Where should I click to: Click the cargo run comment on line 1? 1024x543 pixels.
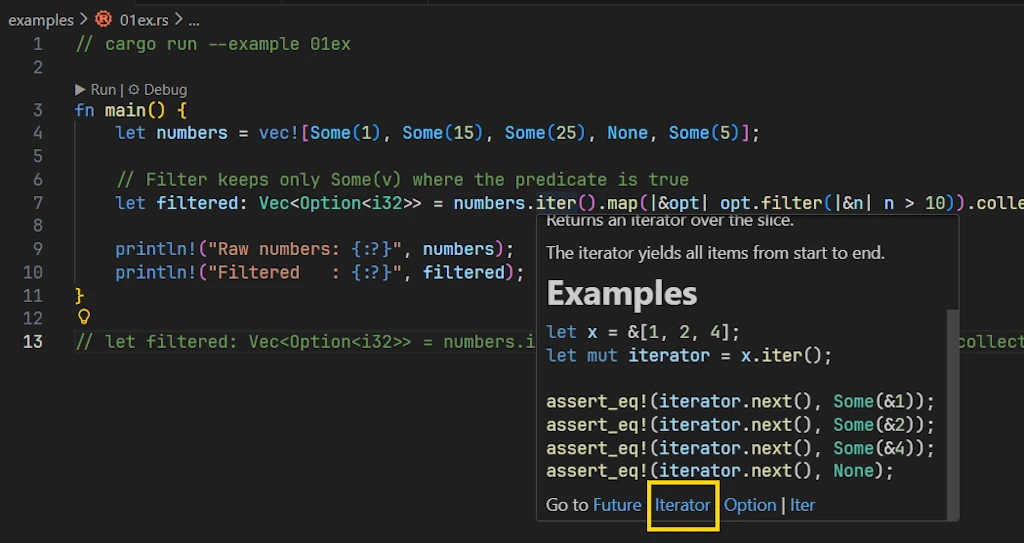[213, 44]
